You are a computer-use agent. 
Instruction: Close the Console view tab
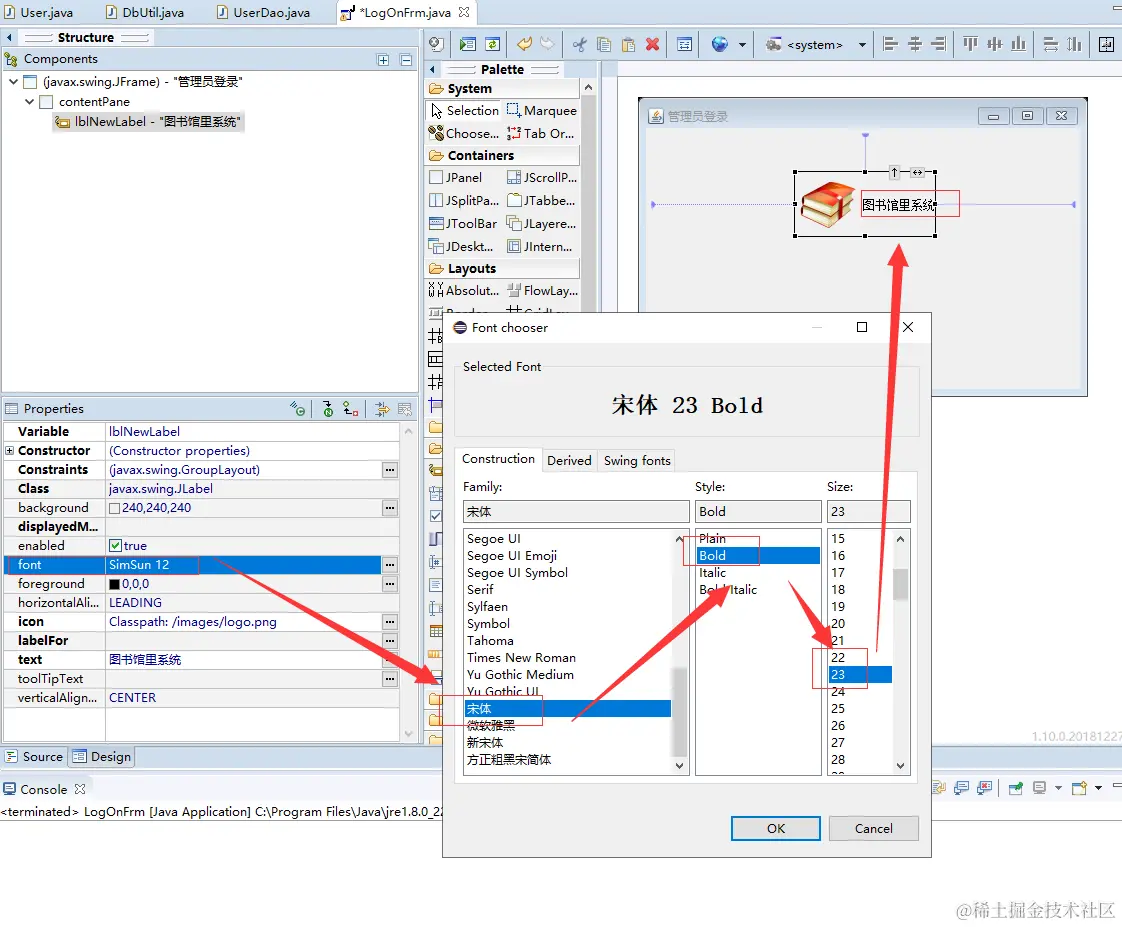80,789
